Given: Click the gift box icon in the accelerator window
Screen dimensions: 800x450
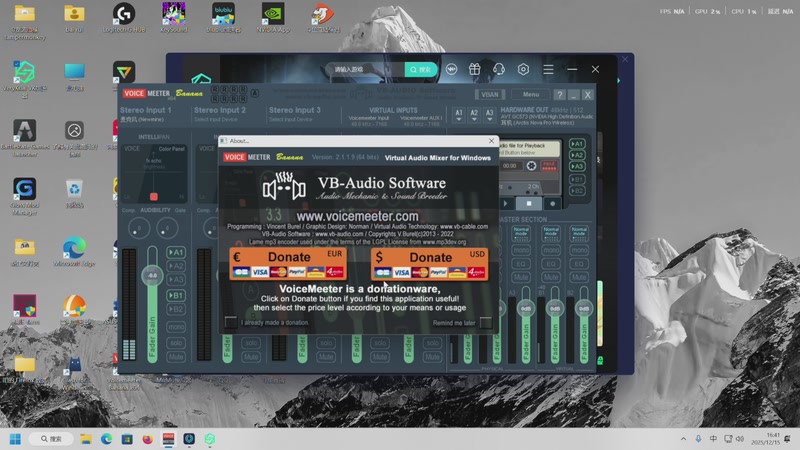Looking at the screenshot, I should (474, 69).
